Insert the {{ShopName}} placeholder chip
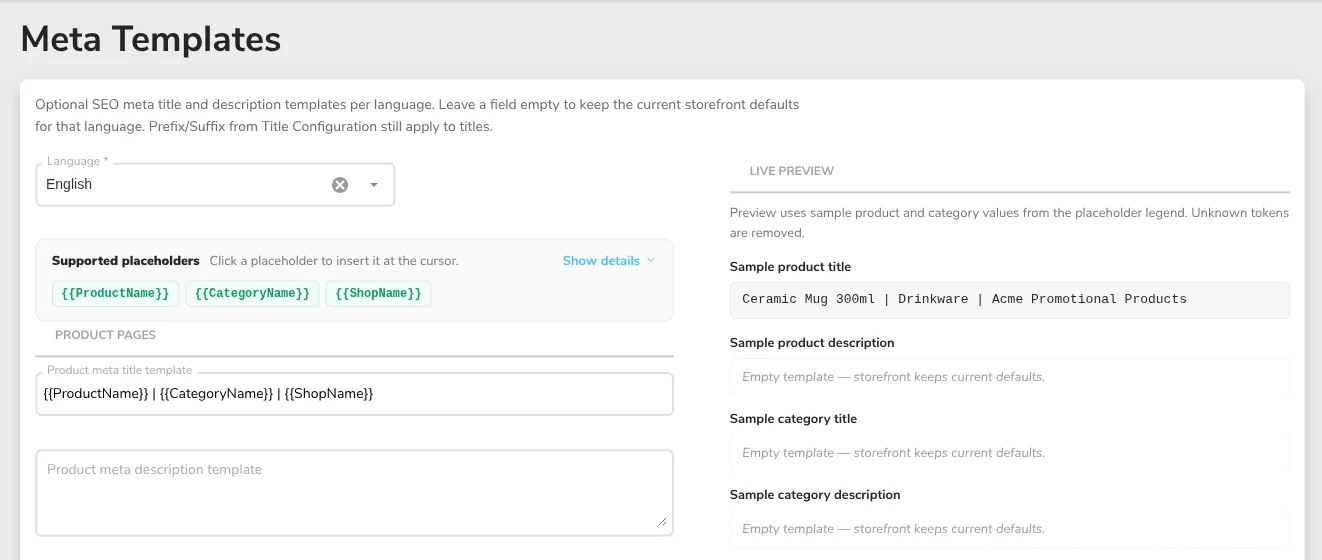This screenshot has height=560, width=1322. point(378,293)
